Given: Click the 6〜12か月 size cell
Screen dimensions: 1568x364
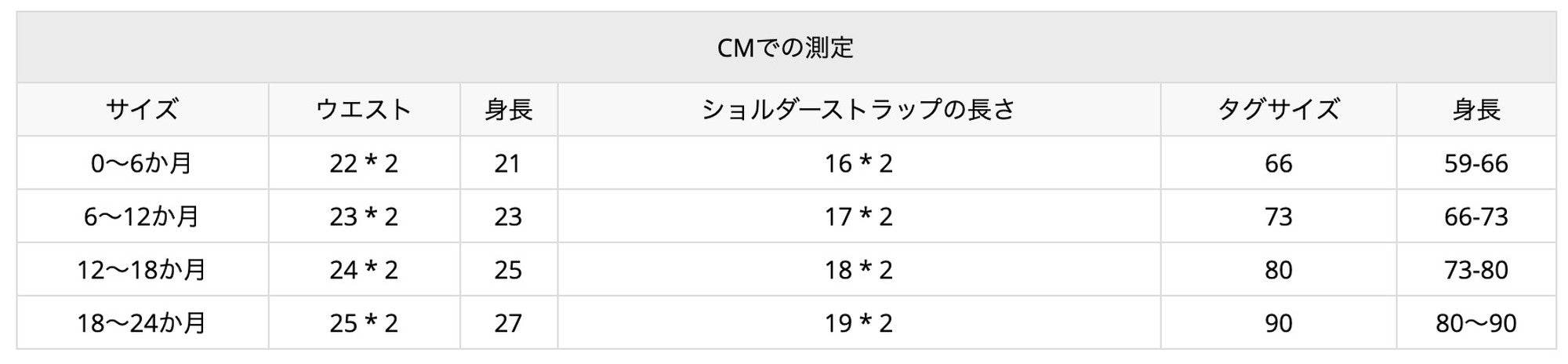Looking at the screenshot, I should coord(142,217).
